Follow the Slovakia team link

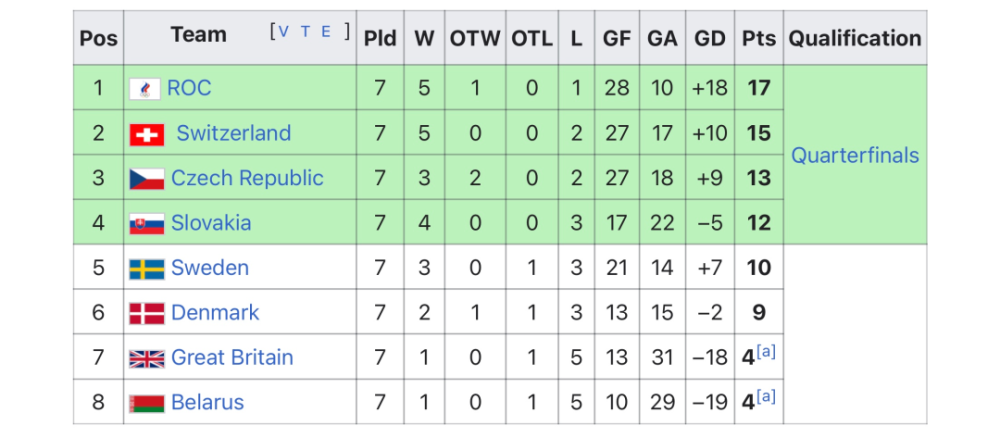pos(211,223)
